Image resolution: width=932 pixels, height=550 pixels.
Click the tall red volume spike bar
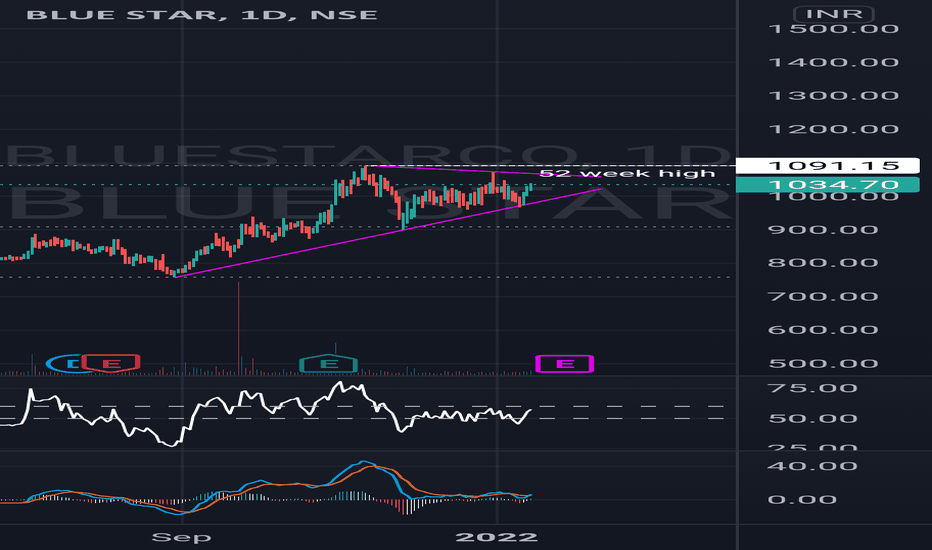coord(238,328)
